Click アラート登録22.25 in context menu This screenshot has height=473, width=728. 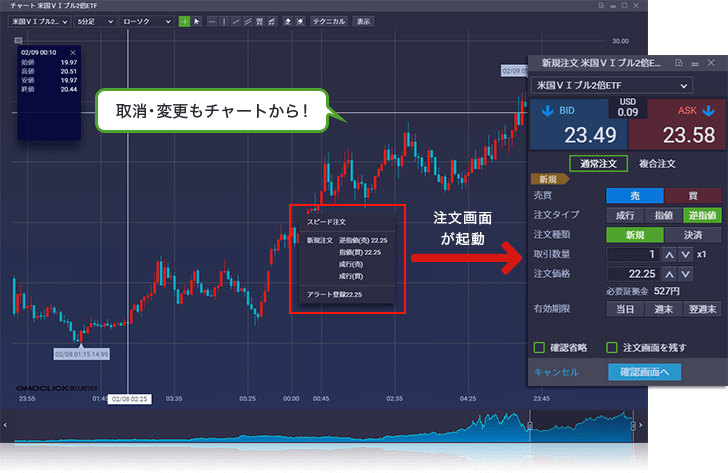[334, 295]
